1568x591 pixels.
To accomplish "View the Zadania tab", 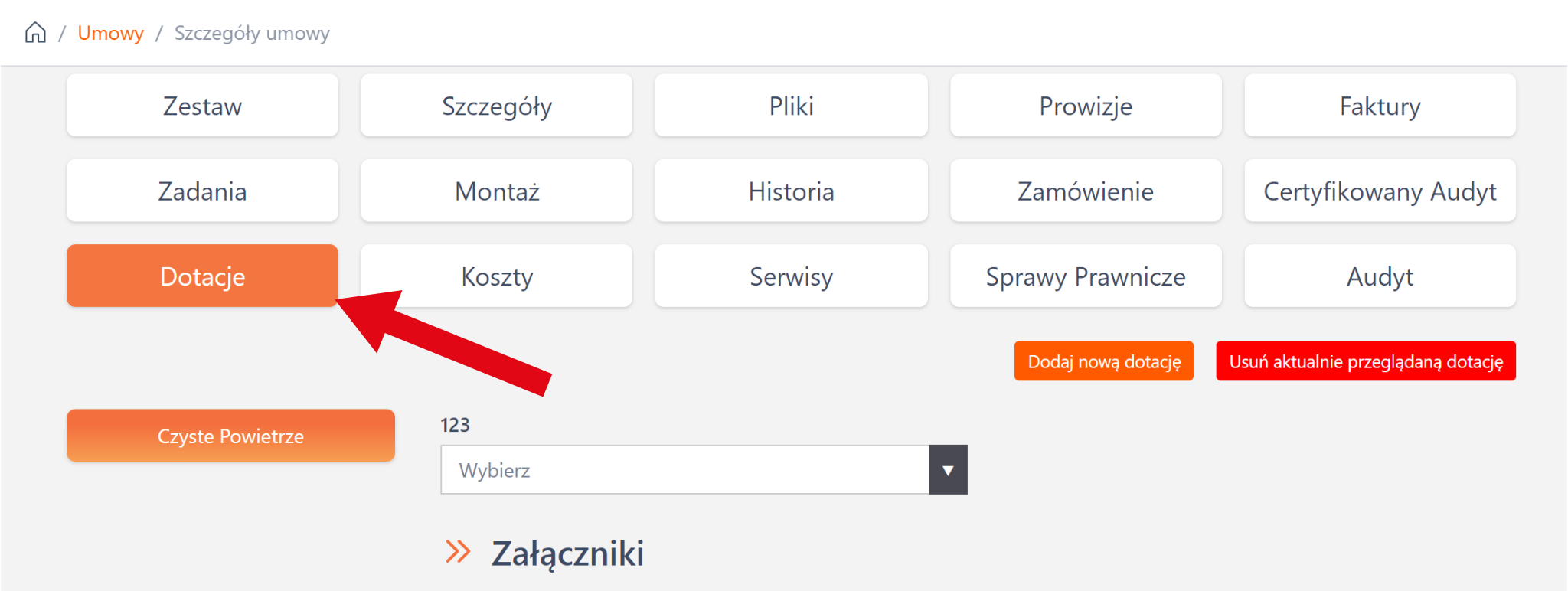I will 202,191.
